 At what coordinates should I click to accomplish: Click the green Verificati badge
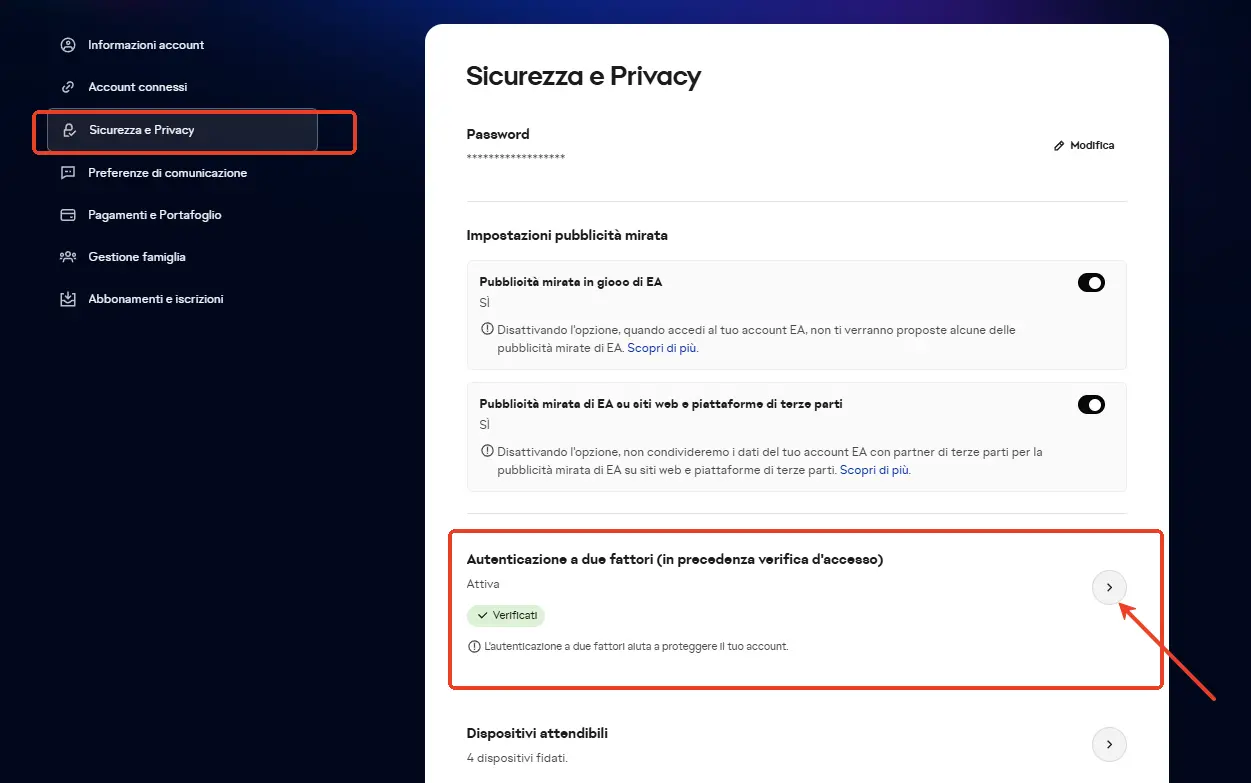click(506, 616)
